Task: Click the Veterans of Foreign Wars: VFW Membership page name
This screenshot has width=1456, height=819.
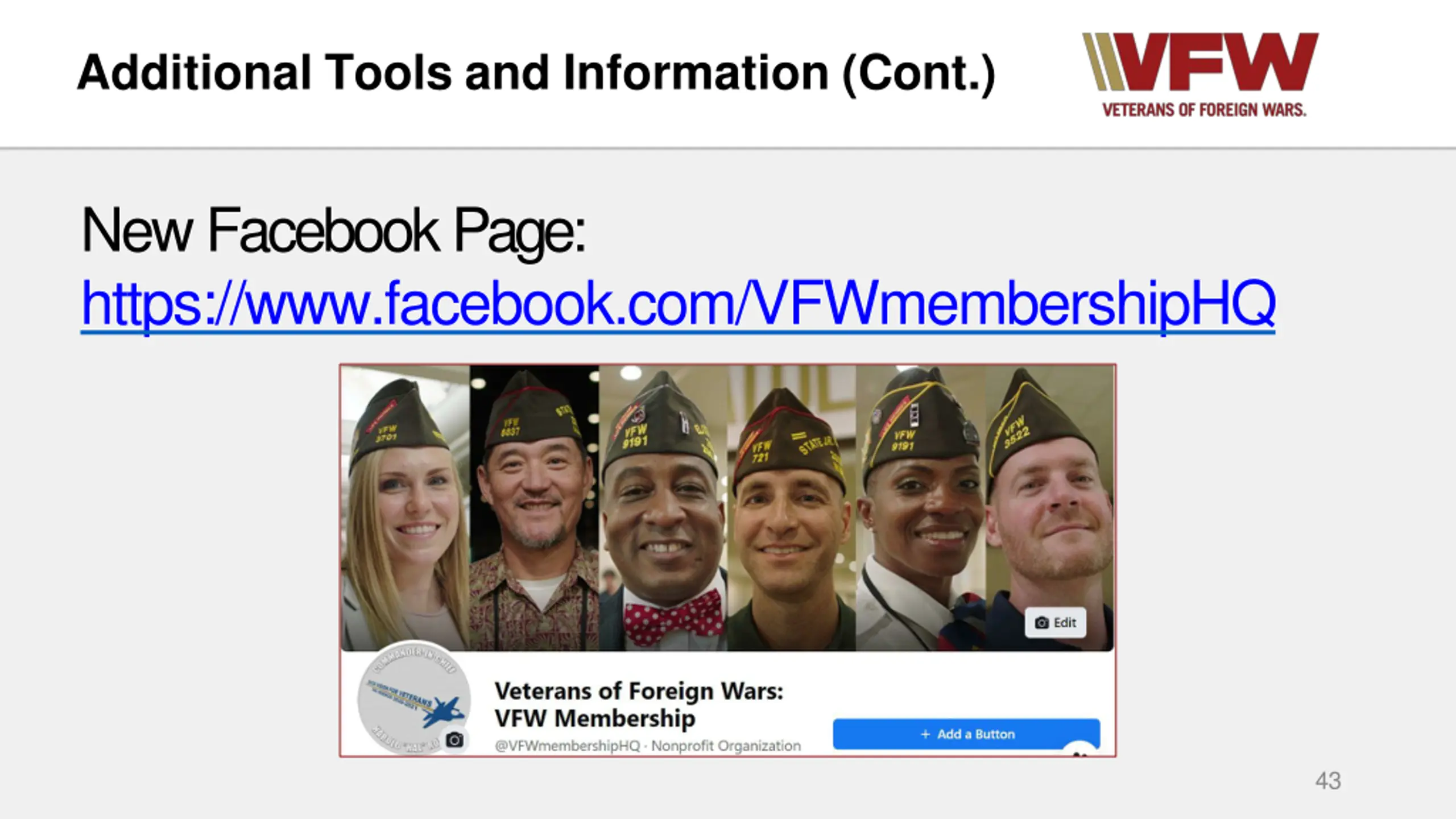Action: tap(639, 705)
